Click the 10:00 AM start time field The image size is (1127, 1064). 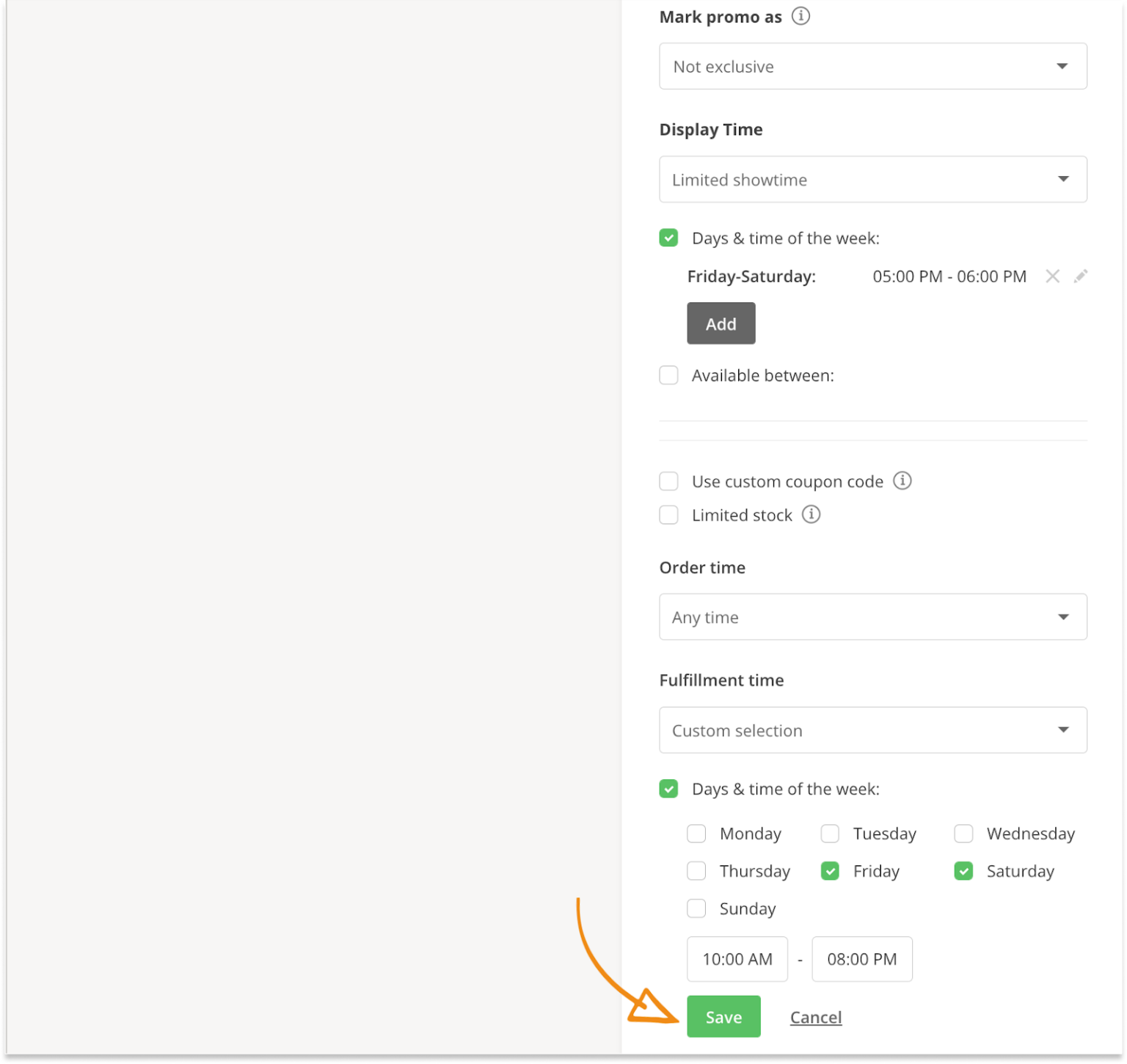click(x=737, y=959)
